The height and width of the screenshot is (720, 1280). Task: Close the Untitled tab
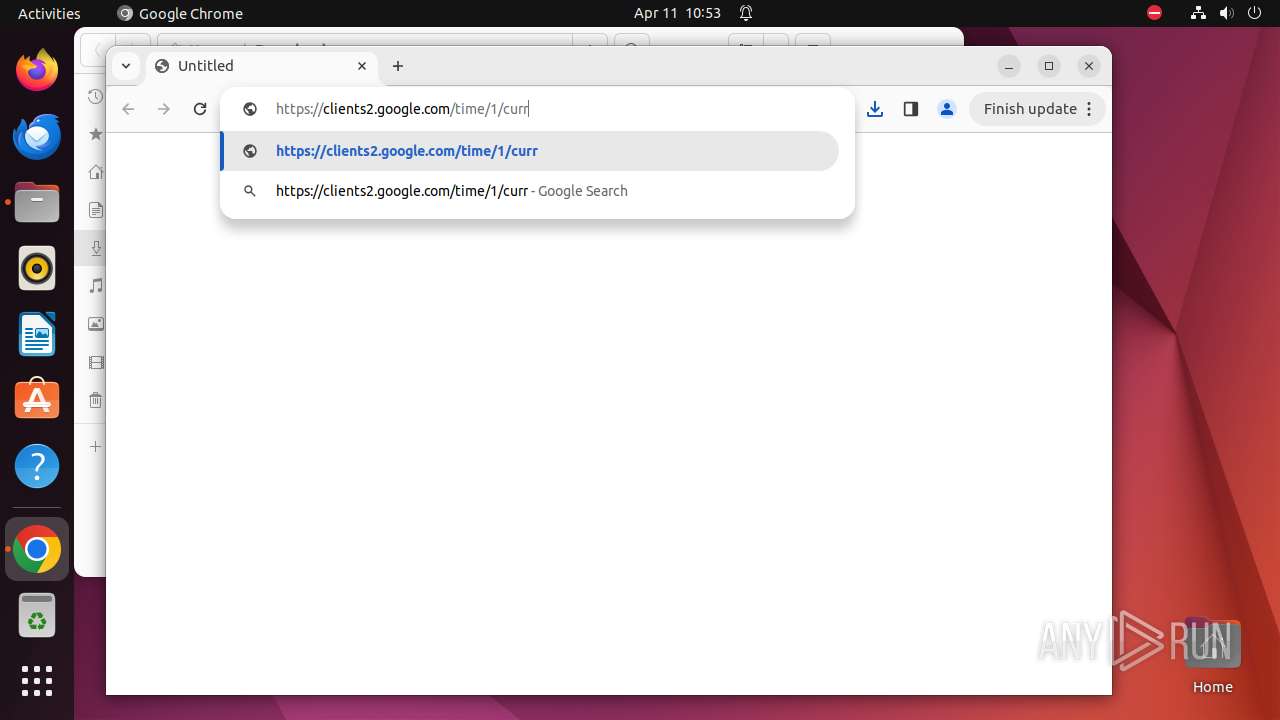tap(362, 66)
